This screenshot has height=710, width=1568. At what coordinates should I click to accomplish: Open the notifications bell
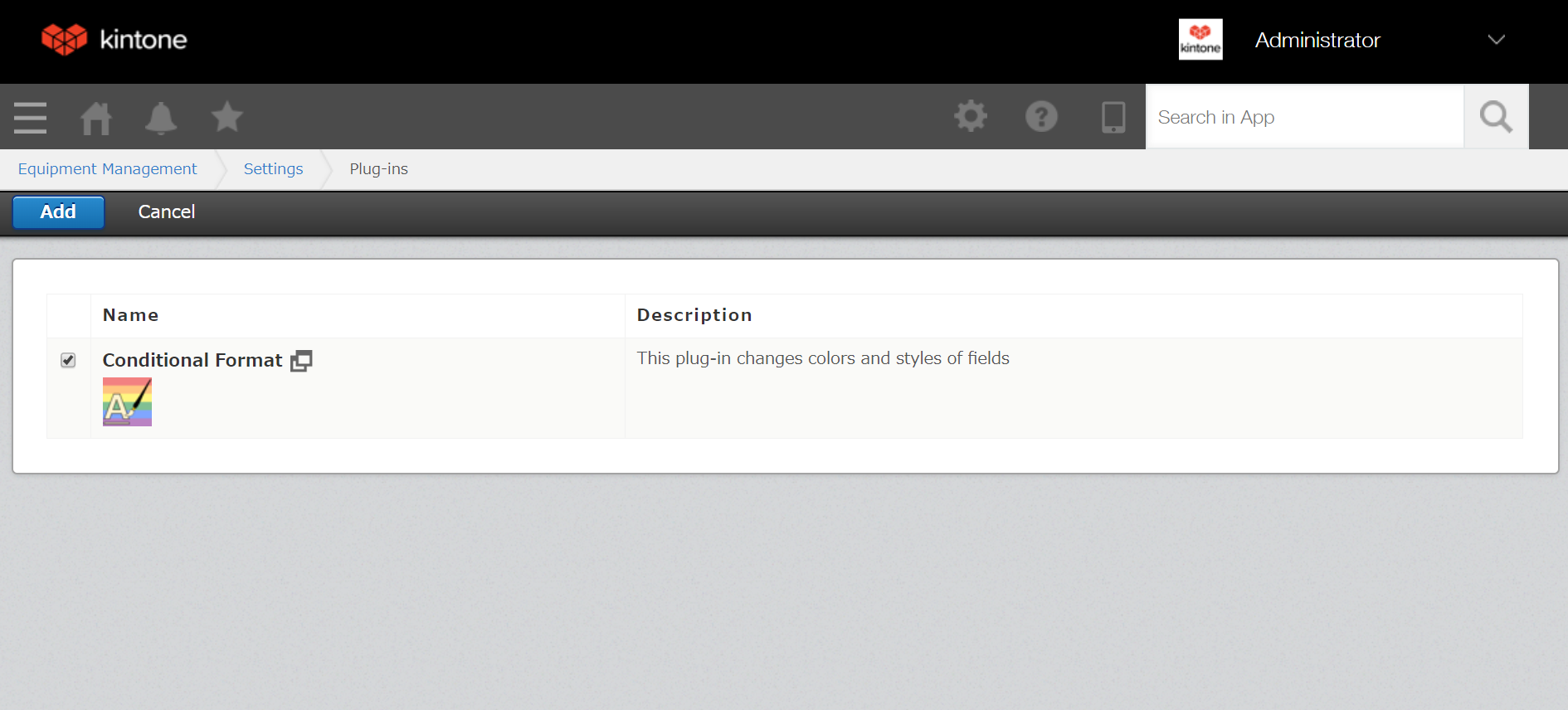tap(161, 118)
